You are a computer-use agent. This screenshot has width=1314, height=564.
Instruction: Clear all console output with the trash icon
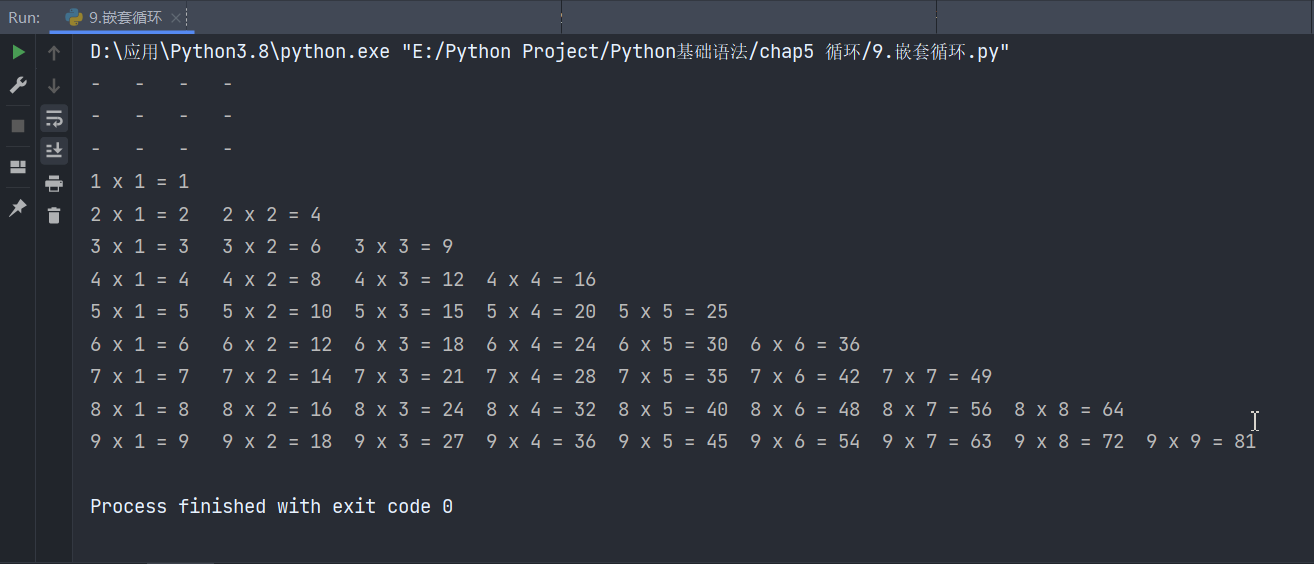[54, 215]
